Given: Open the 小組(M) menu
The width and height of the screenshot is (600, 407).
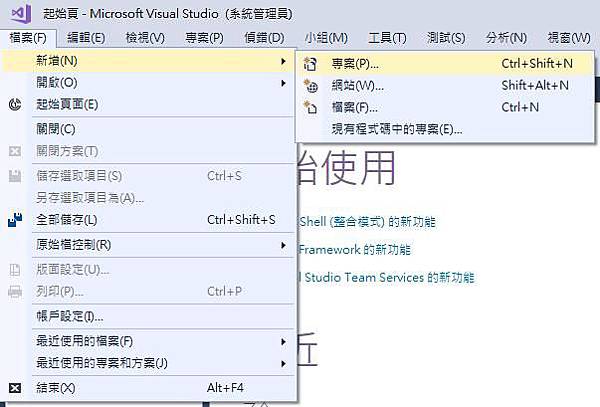Looking at the screenshot, I should (x=326, y=38).
